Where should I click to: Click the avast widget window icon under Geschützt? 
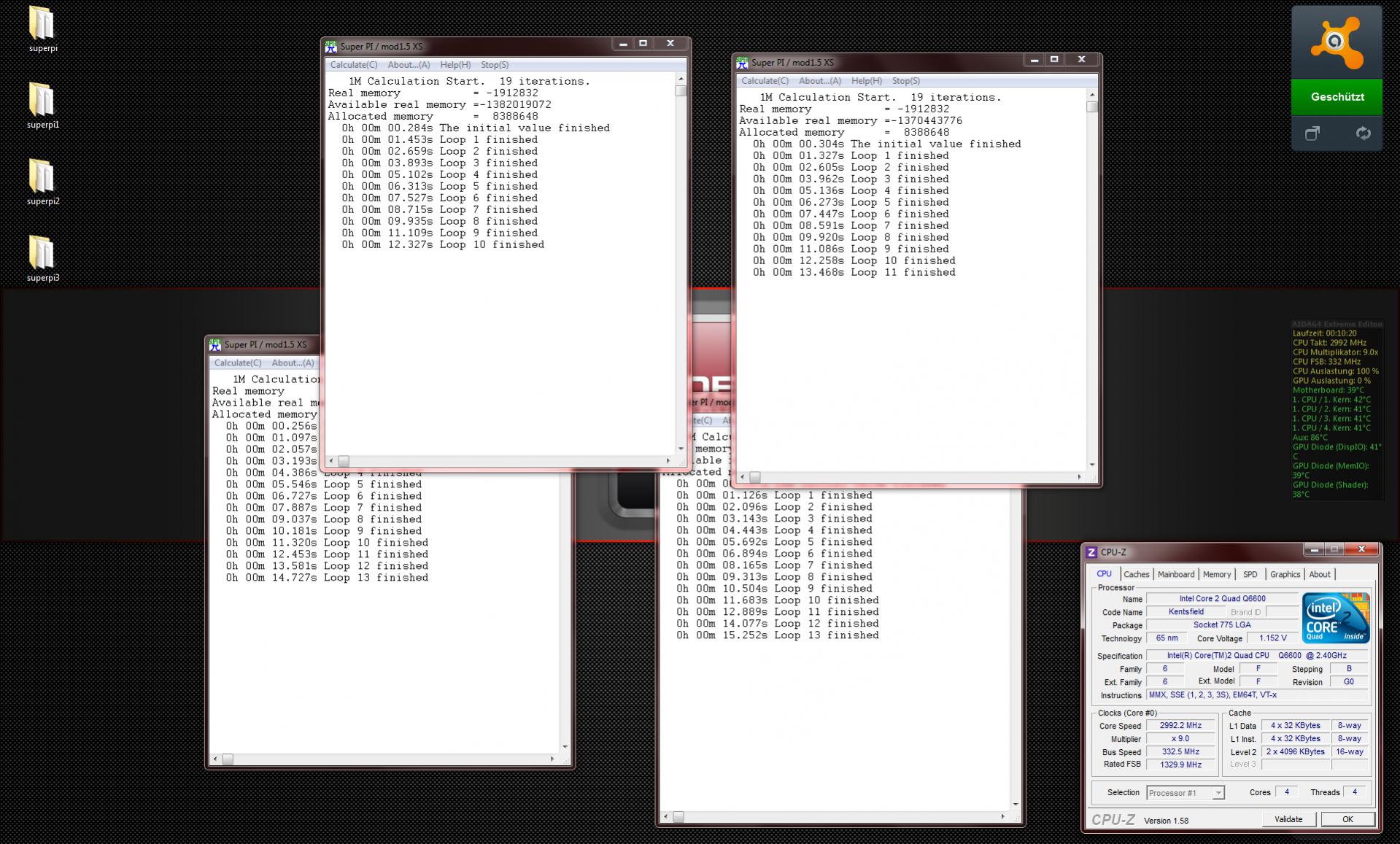click(1312, 133)
